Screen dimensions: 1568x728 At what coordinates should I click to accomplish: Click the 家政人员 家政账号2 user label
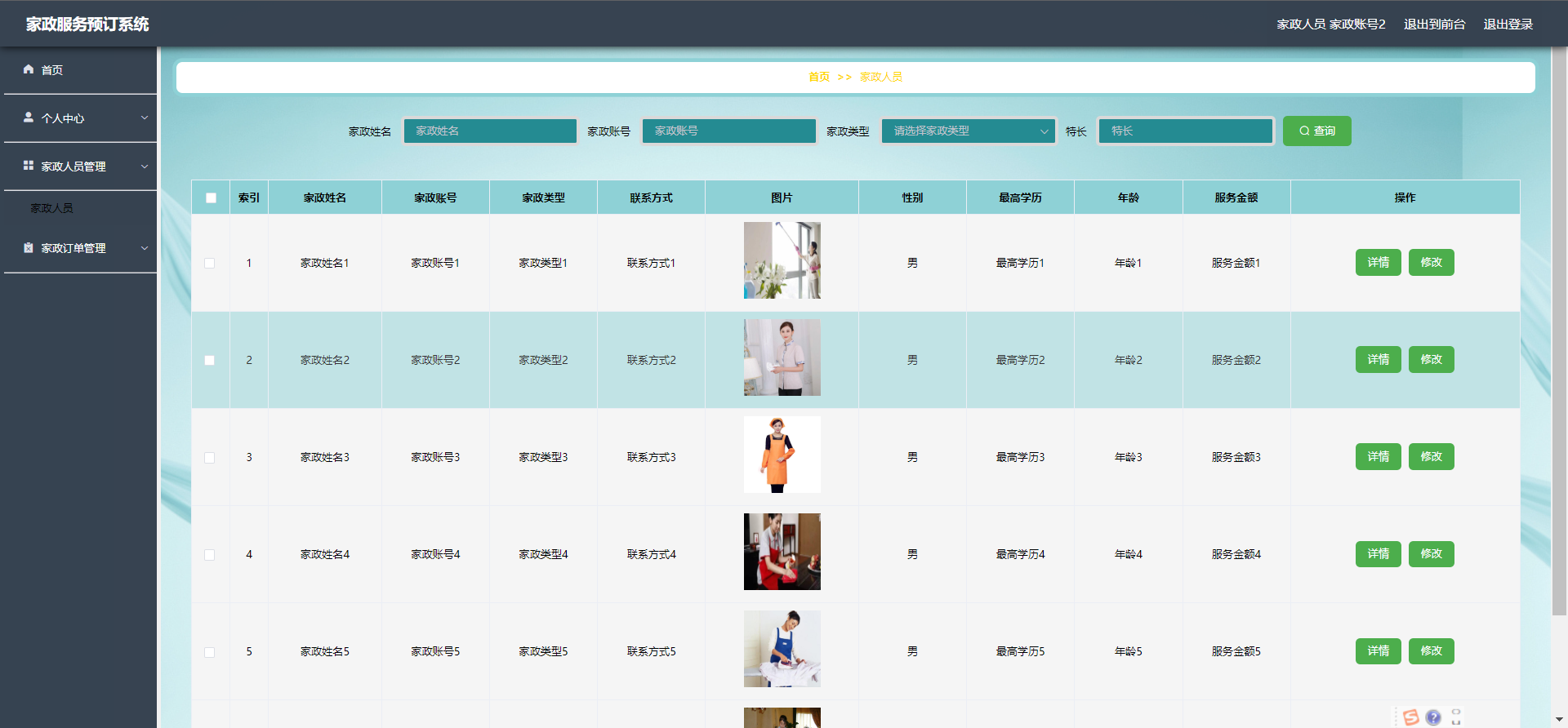(x=1330, y=24)
